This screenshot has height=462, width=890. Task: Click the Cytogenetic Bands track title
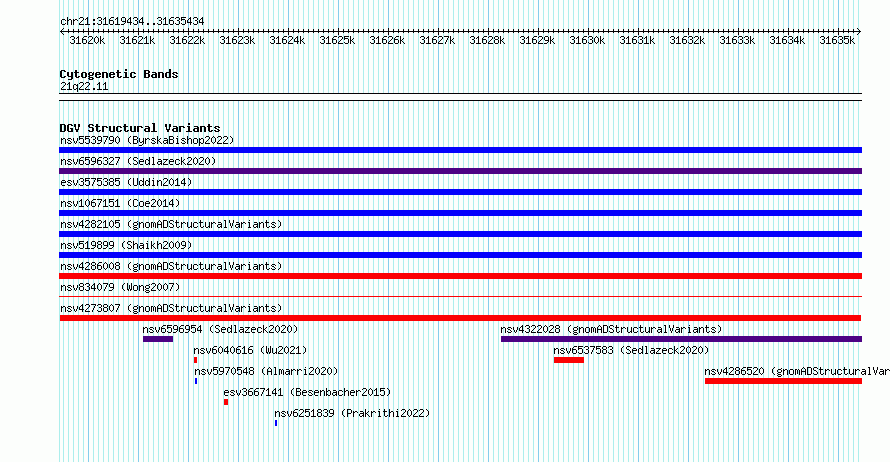pyautogui.click(x=119, y=74)
